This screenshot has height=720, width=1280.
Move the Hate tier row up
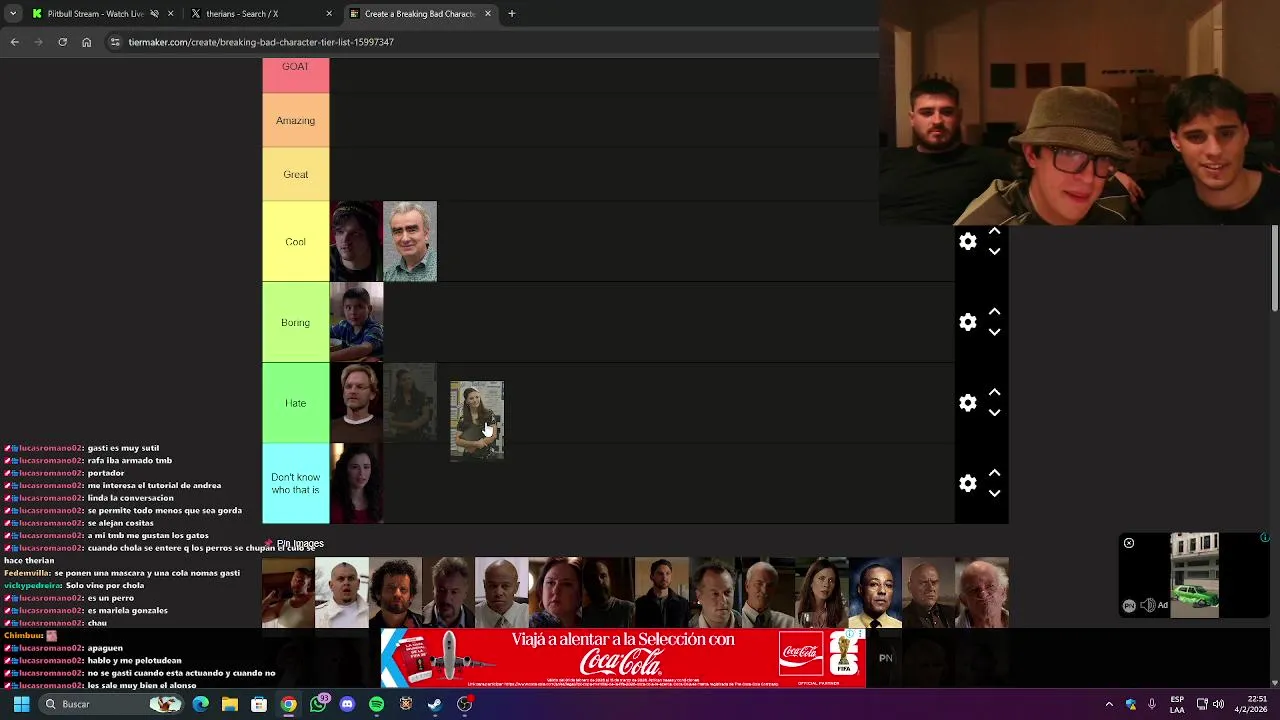click(994, 392)
